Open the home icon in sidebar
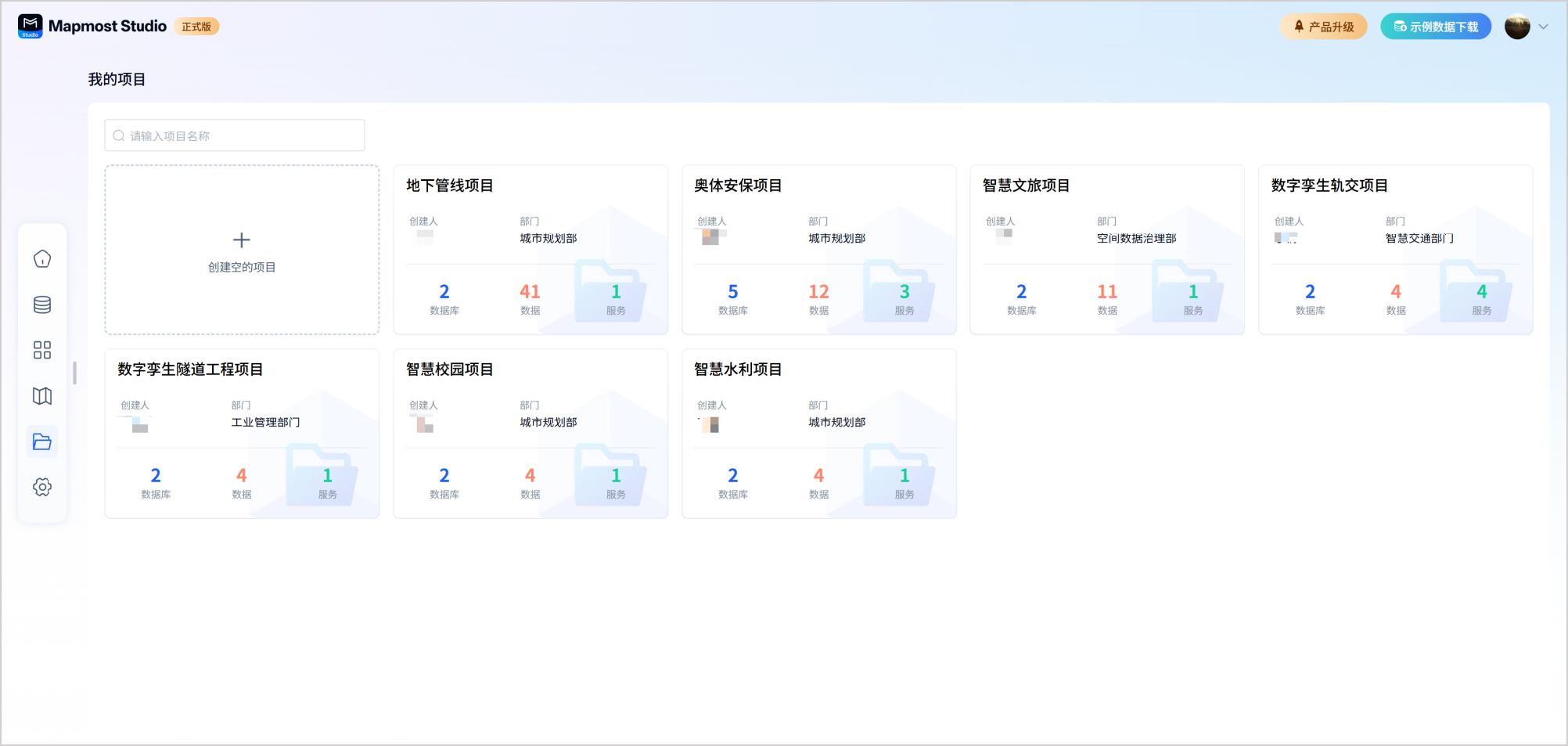Screen dimensions: 1568x746 pos(42,259)
